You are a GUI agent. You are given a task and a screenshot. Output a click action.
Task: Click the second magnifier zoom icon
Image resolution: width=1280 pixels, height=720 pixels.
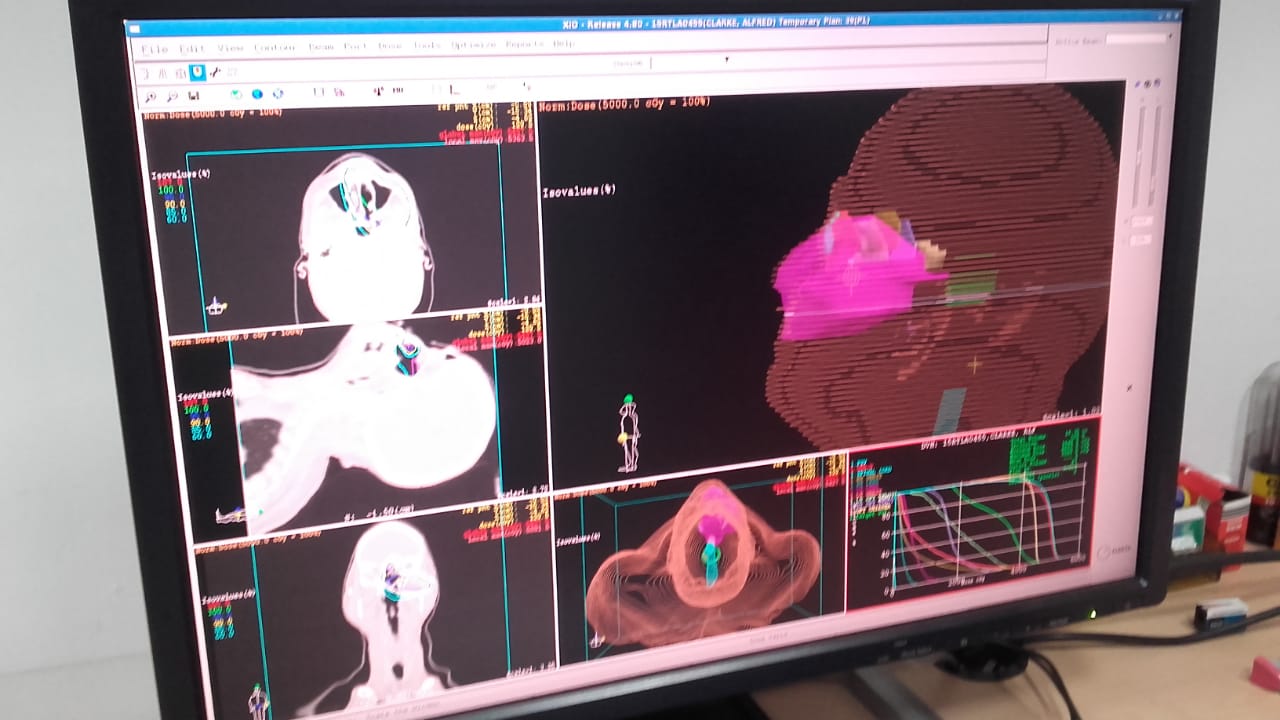coord(172,97)
